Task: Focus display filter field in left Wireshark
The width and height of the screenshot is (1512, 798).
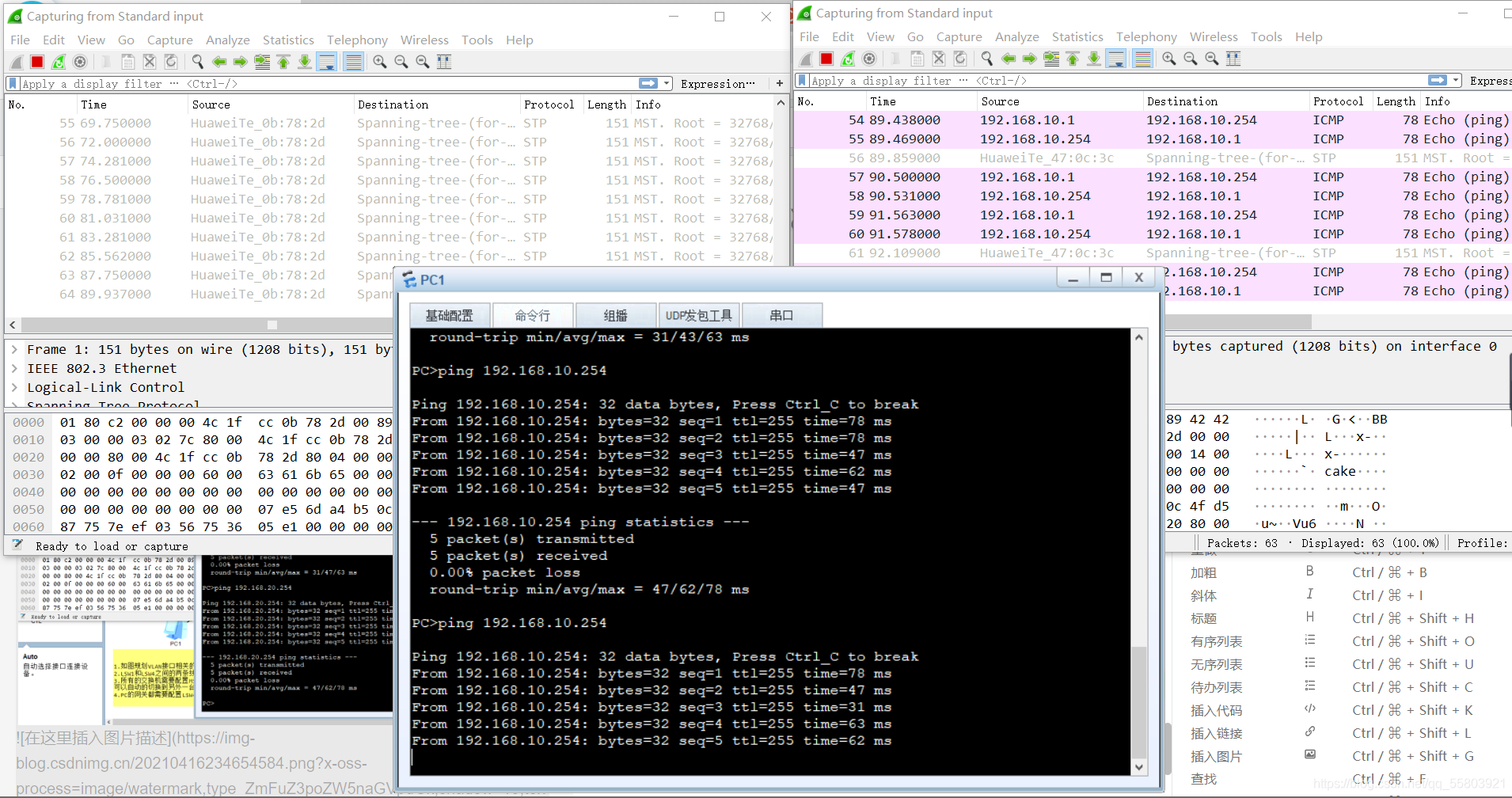Action: tap(329, 83)
